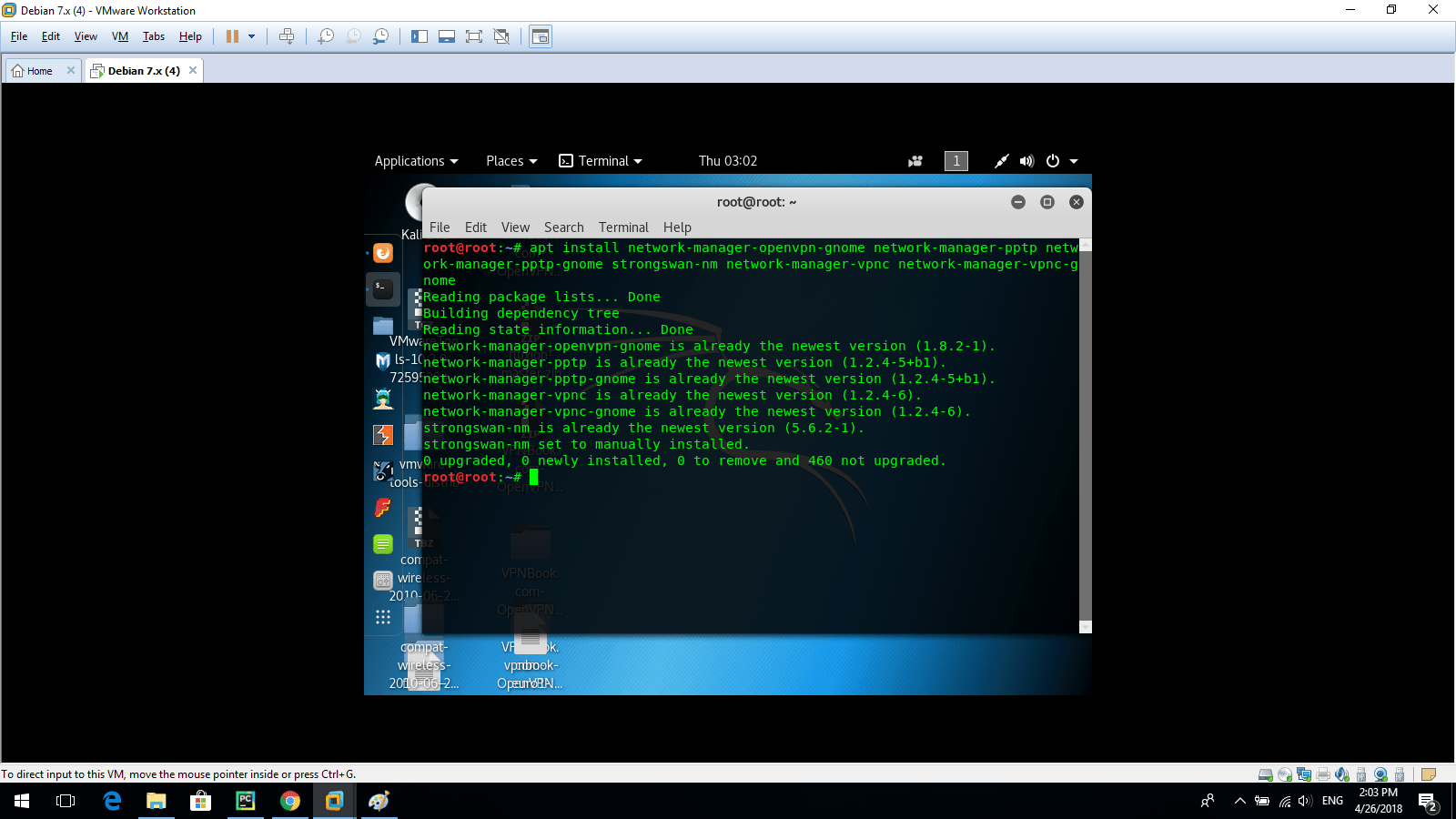Click the screen recorder icon in the Kali top bar

tap(915, 161)
